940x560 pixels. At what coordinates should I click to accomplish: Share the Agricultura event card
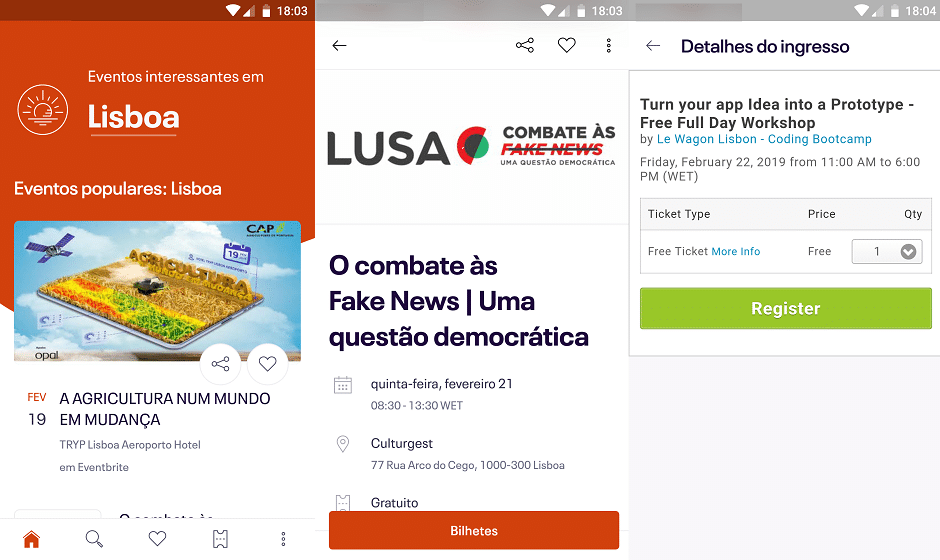coord(220,364)
